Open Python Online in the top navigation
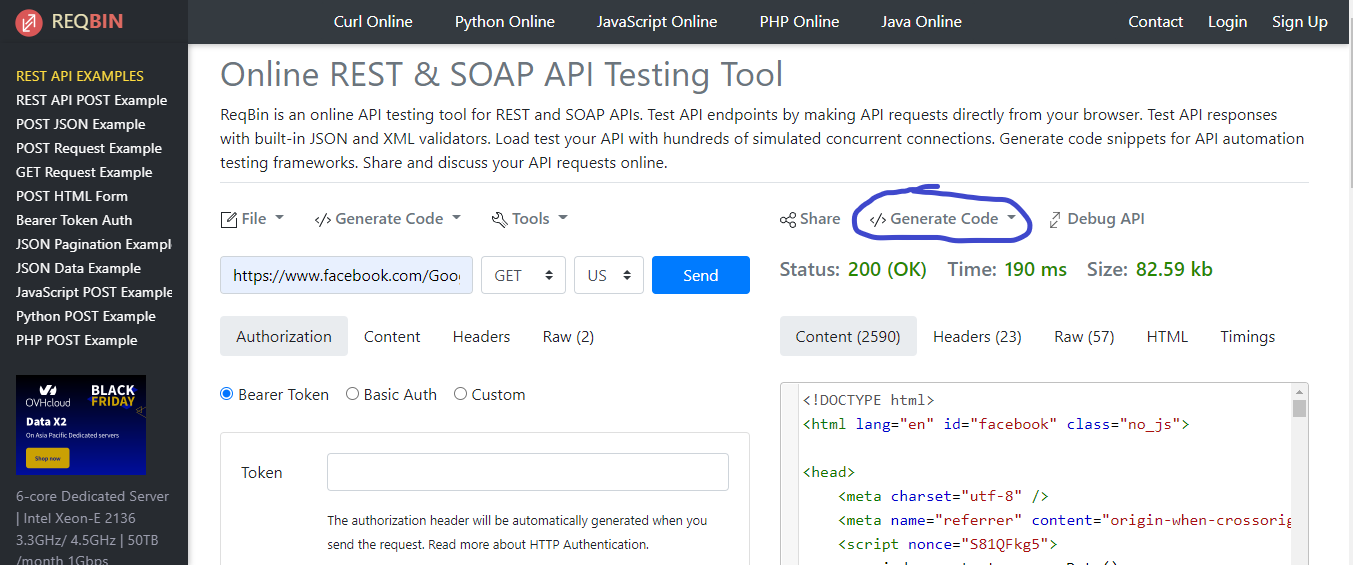The height and width of the screenshot is (565, 1353). [505, 21]
